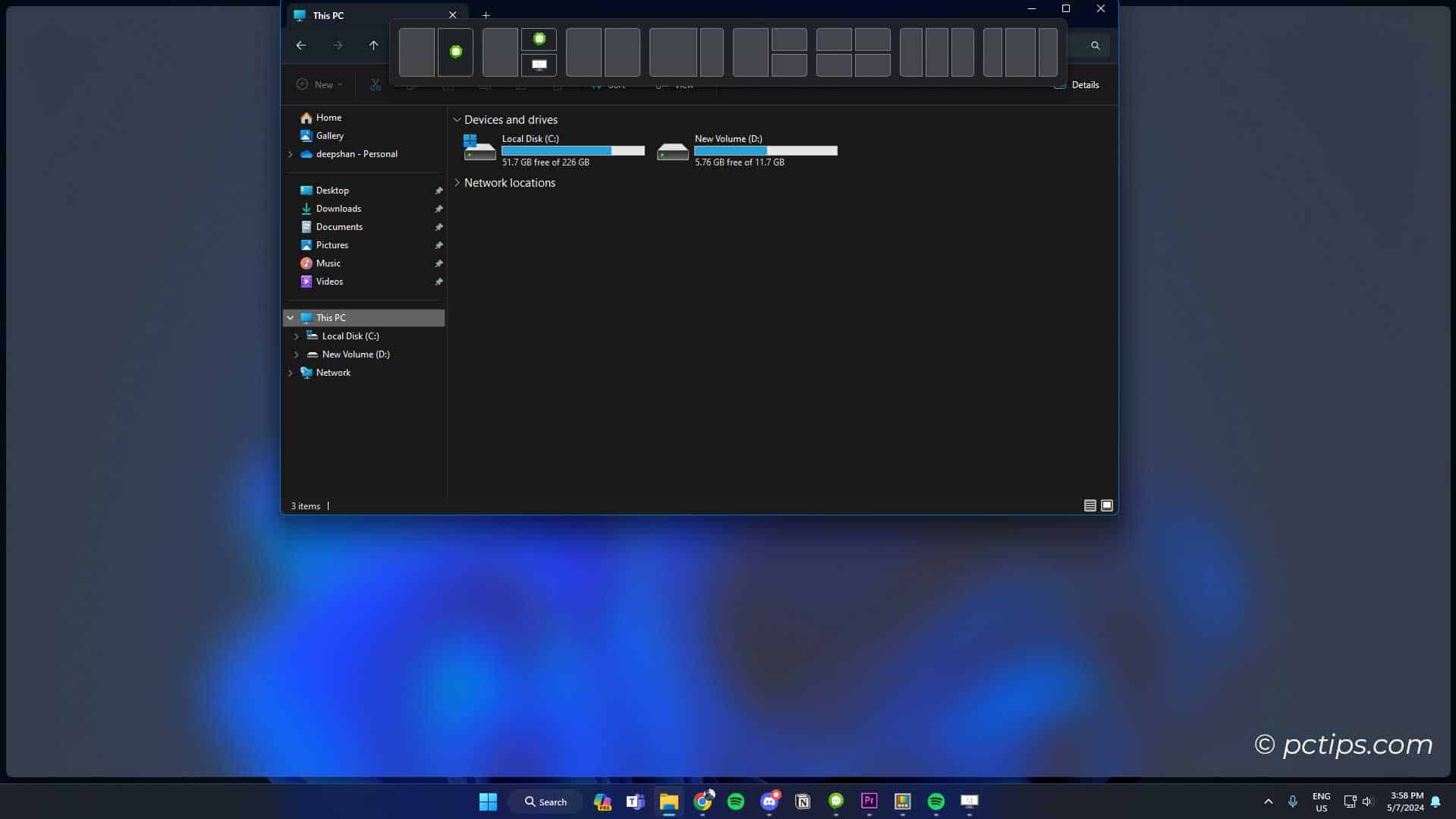Click the plus button to open new tab
The image size is (1456, 819).
click(486, 14)
